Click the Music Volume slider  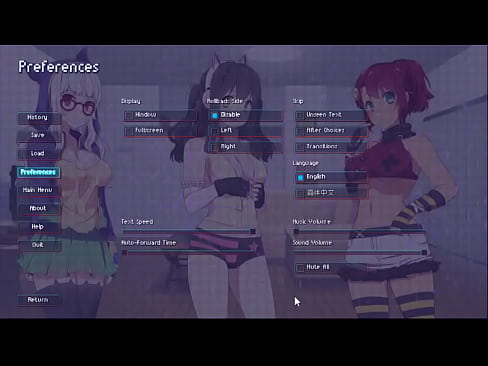point(360,231)
